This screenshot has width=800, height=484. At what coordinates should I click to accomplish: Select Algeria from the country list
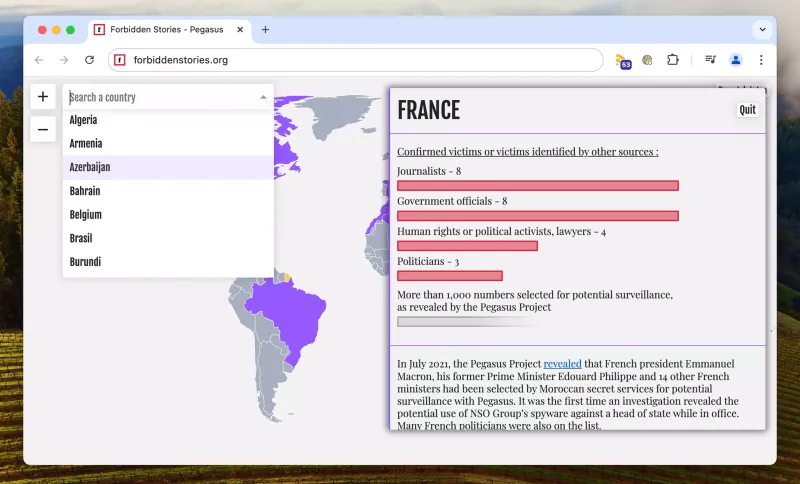click(x=168, y=120)
